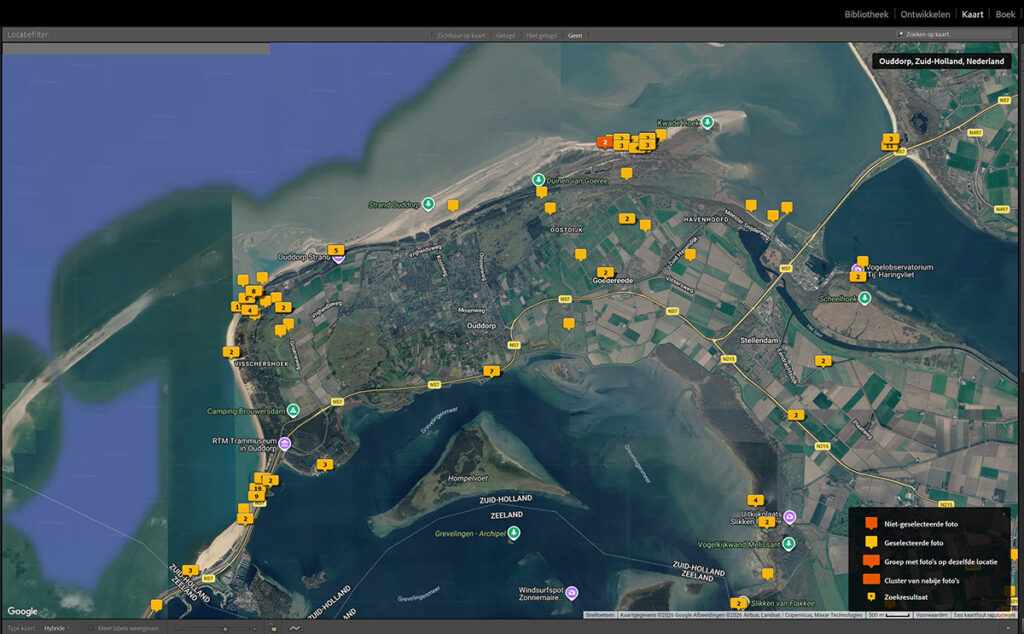This screenshot has width=1024, height=634.
Task: Open the GPS tracklog icon in bottom toolbar
Action: click(x=295, y=628)
